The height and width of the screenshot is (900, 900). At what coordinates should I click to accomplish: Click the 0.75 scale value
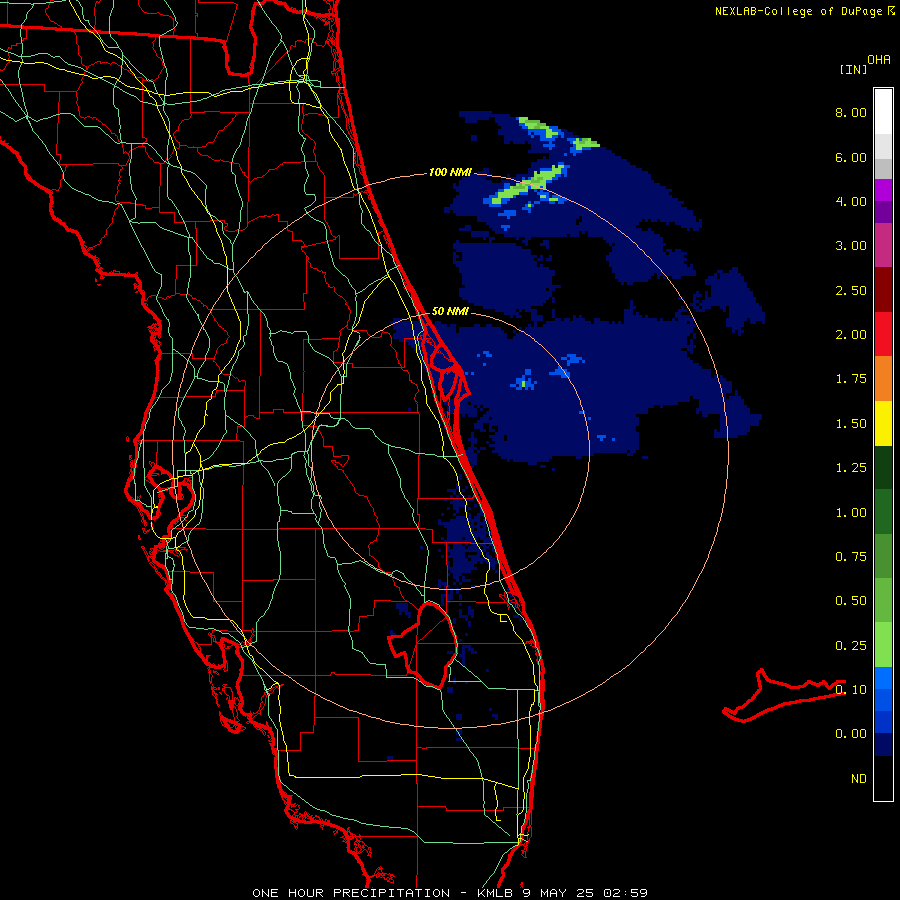click(x=851, y=557)
